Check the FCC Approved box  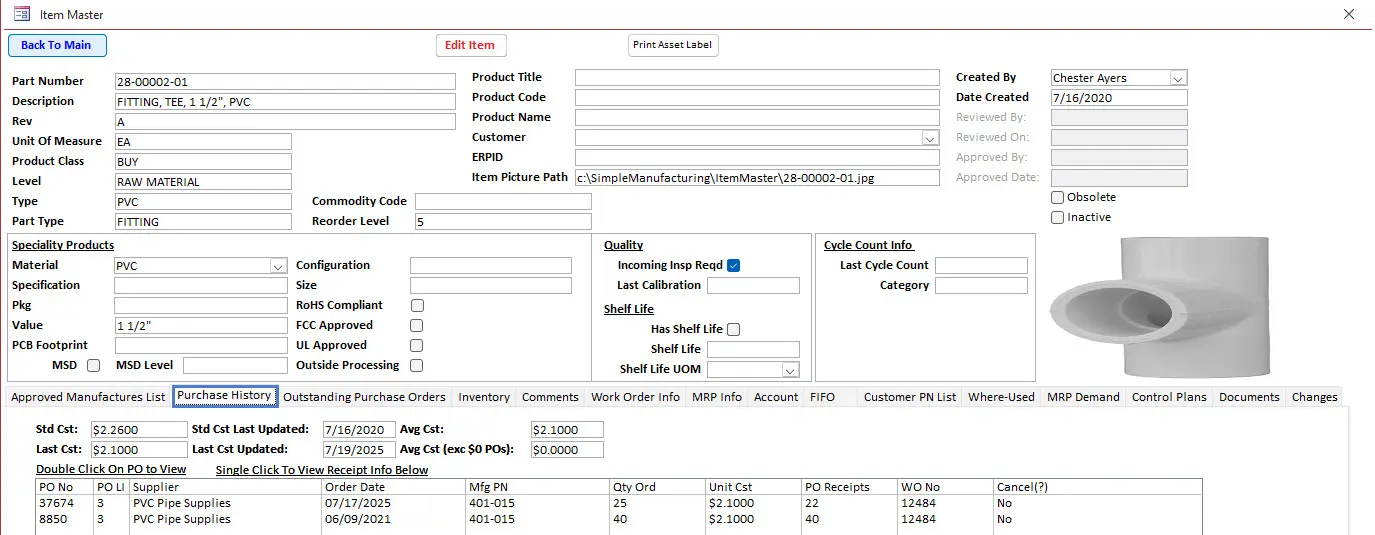click(417, 325)
